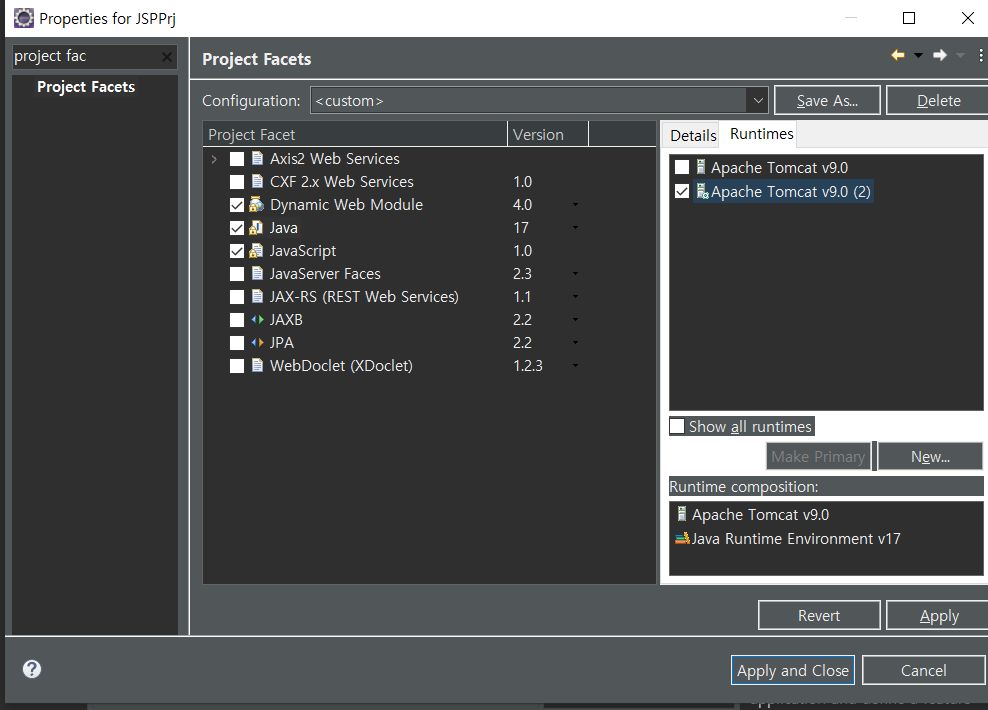Maximize the Properties for JSPPrj window
Screen dimensions: 988x710
909,18
